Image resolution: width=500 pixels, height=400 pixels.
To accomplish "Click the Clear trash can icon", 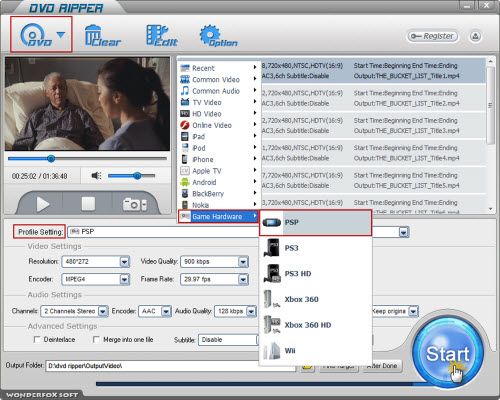I will coord(102,35).
